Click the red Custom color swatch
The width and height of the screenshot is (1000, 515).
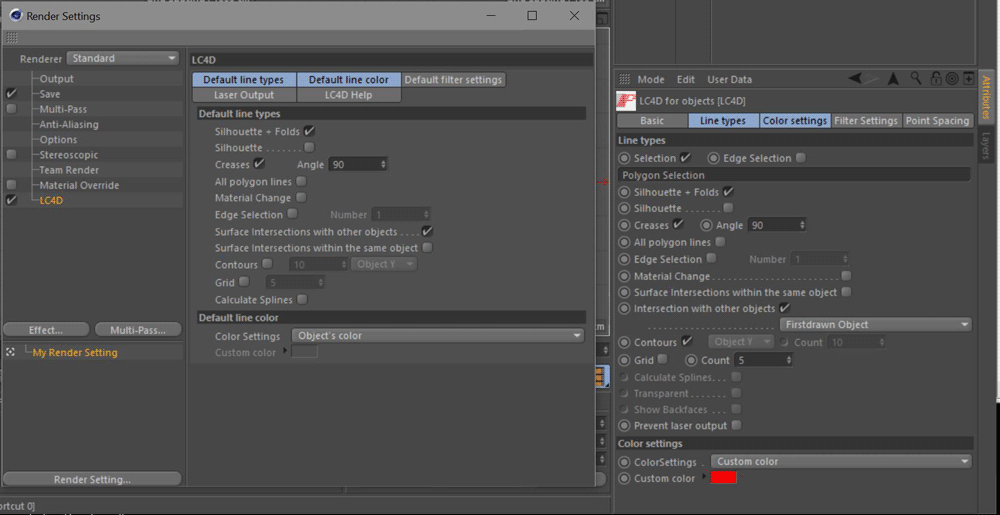click(723, 478)
